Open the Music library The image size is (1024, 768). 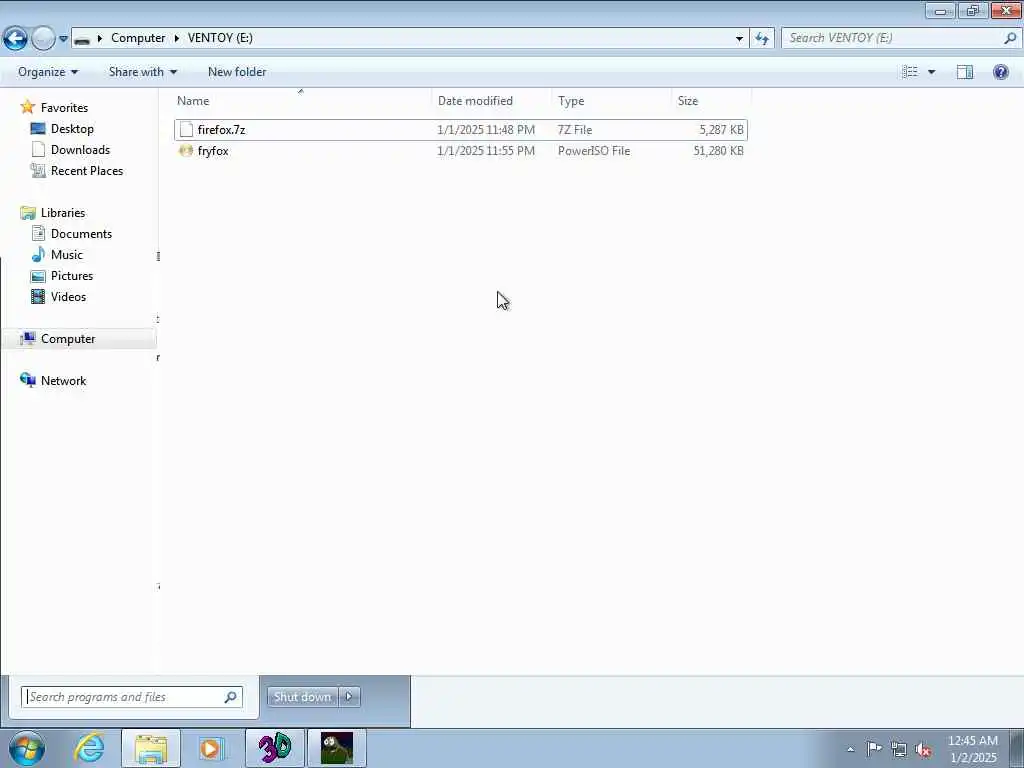[x=67, y=255]
